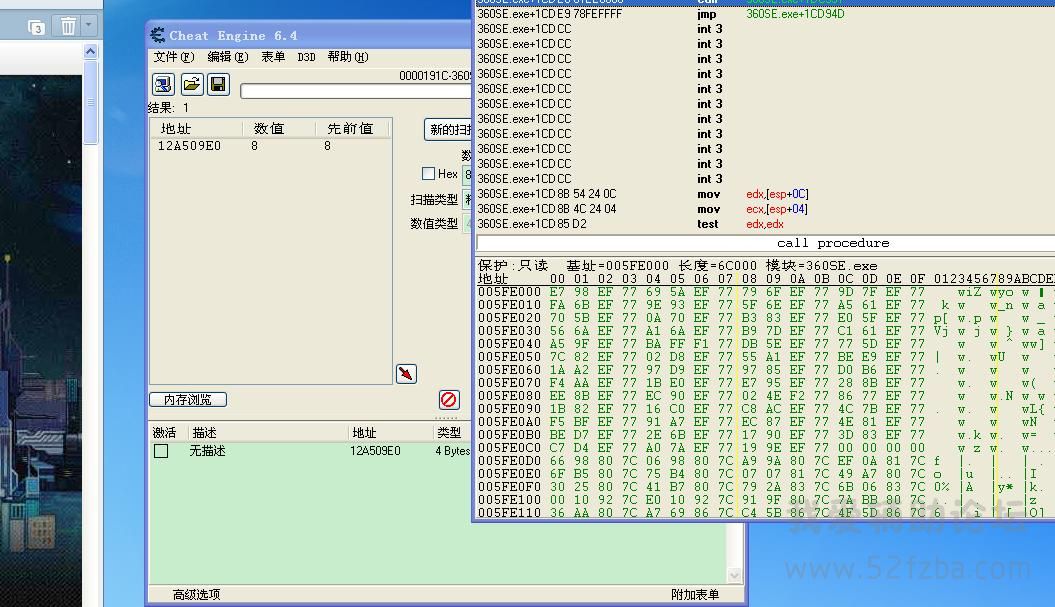1055x607 pixels.
Task: Click the 内存浏览 memory view button
Action: point(188,399)
